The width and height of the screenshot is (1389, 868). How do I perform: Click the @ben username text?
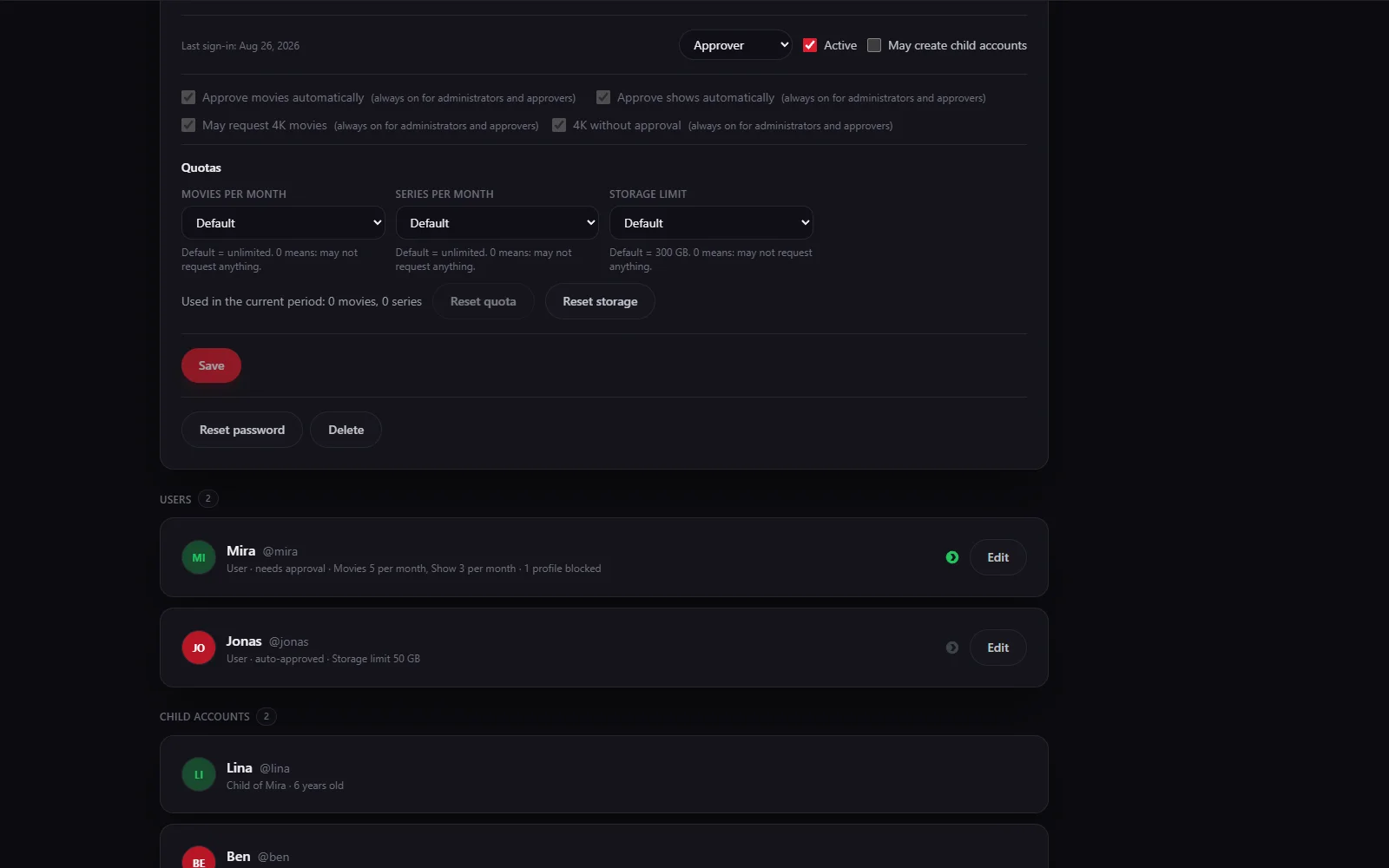[x=273, y=857]
